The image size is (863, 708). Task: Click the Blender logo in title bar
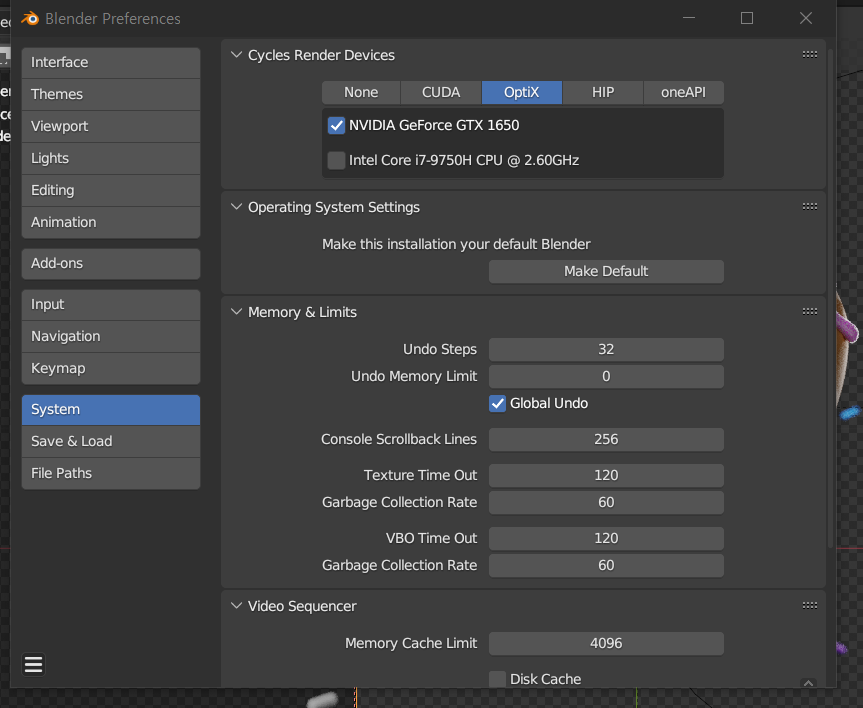tap(30, 19)
